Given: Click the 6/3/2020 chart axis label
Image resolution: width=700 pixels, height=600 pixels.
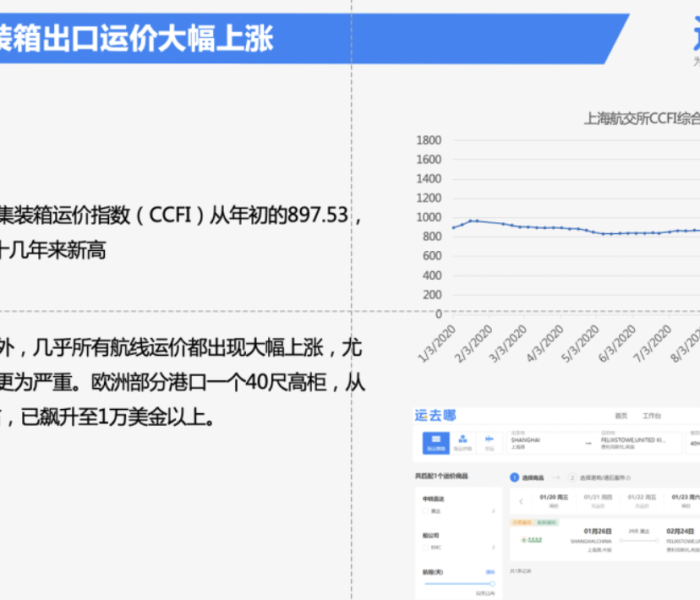Looking at the screenshot, I should pos(617,343).
